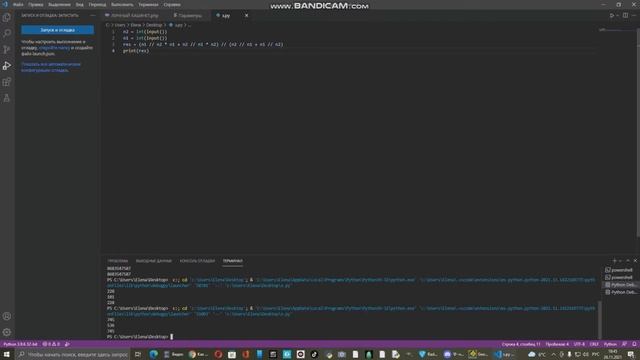Change CRLF end of line sequence
Image resolution: width=640 pixels, height=360 pixels.
(594, 344)
